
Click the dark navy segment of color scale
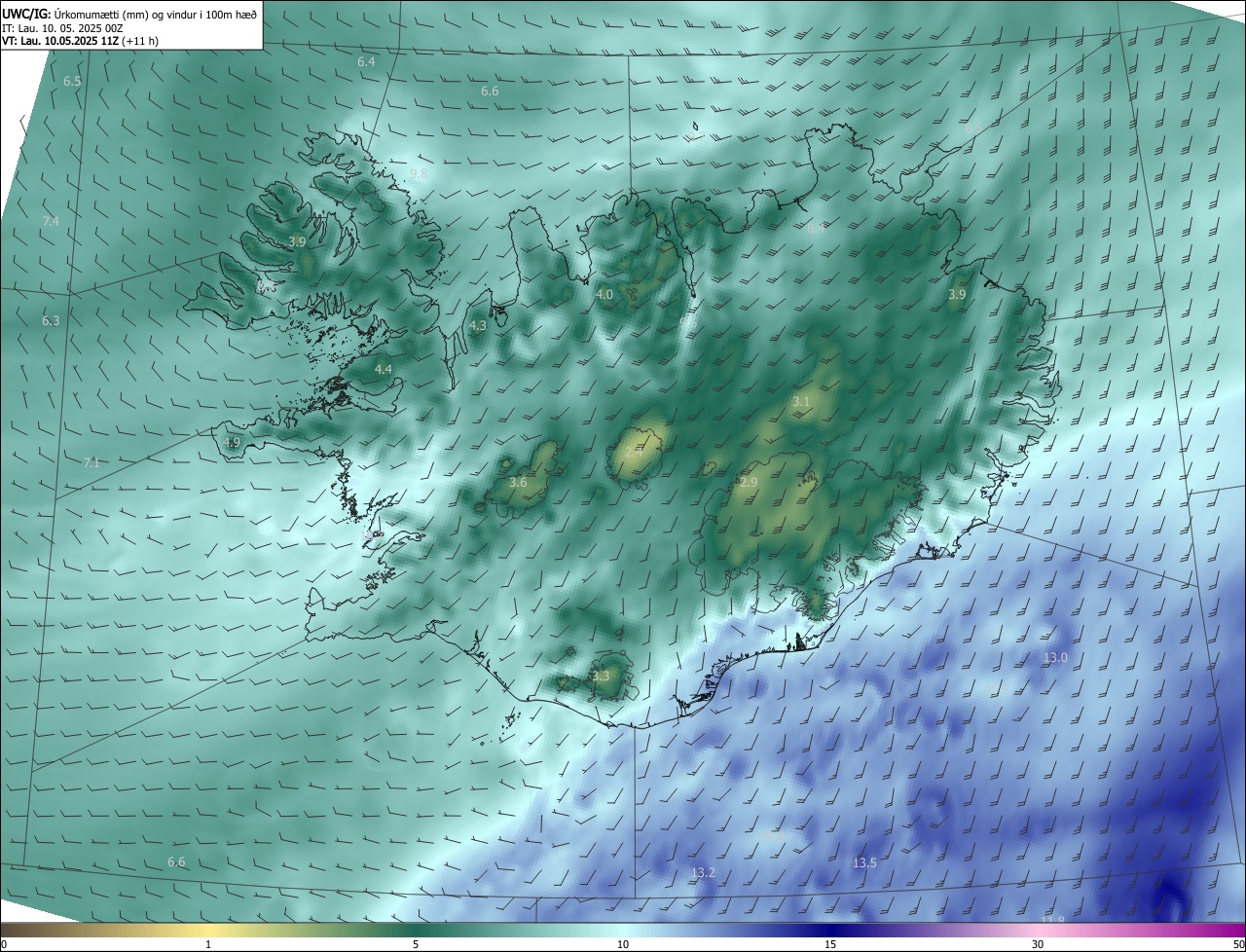pyautogui.click(x=830, y=931)
